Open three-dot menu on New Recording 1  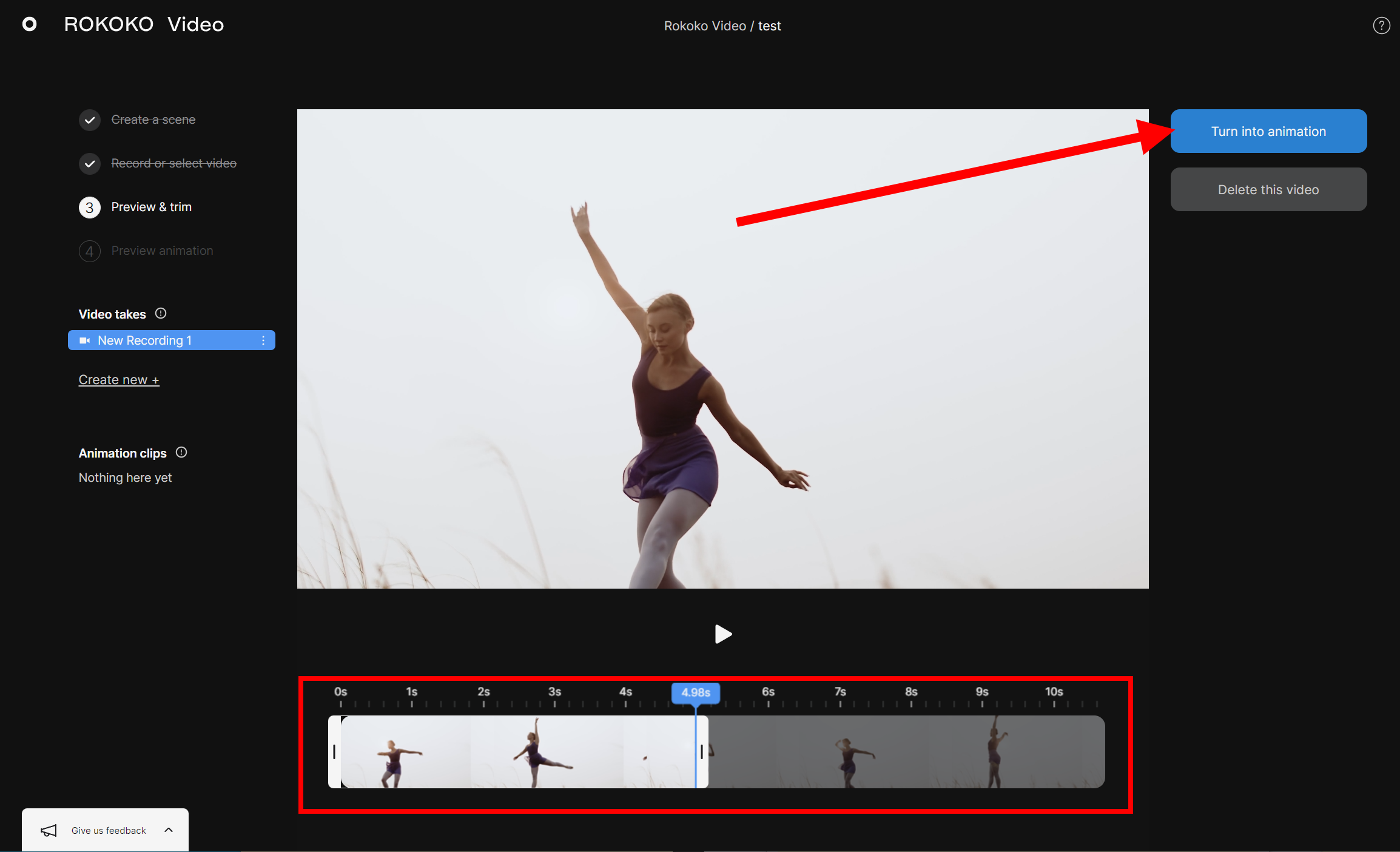pos(263,340)
